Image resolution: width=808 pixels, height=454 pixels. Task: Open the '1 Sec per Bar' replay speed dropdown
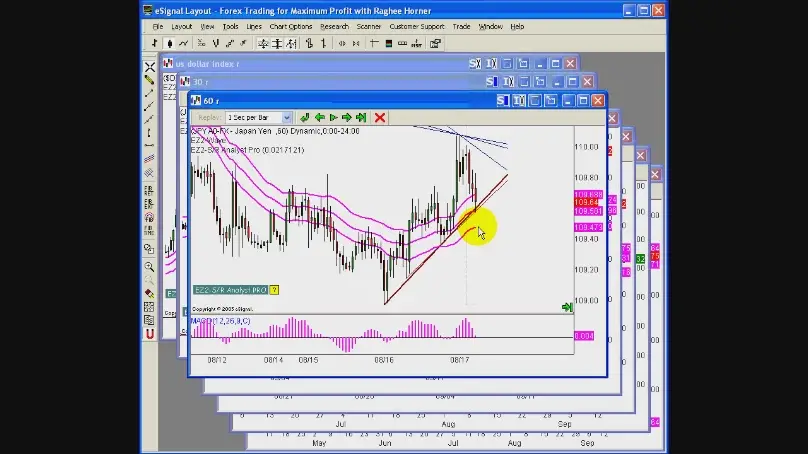287,117
